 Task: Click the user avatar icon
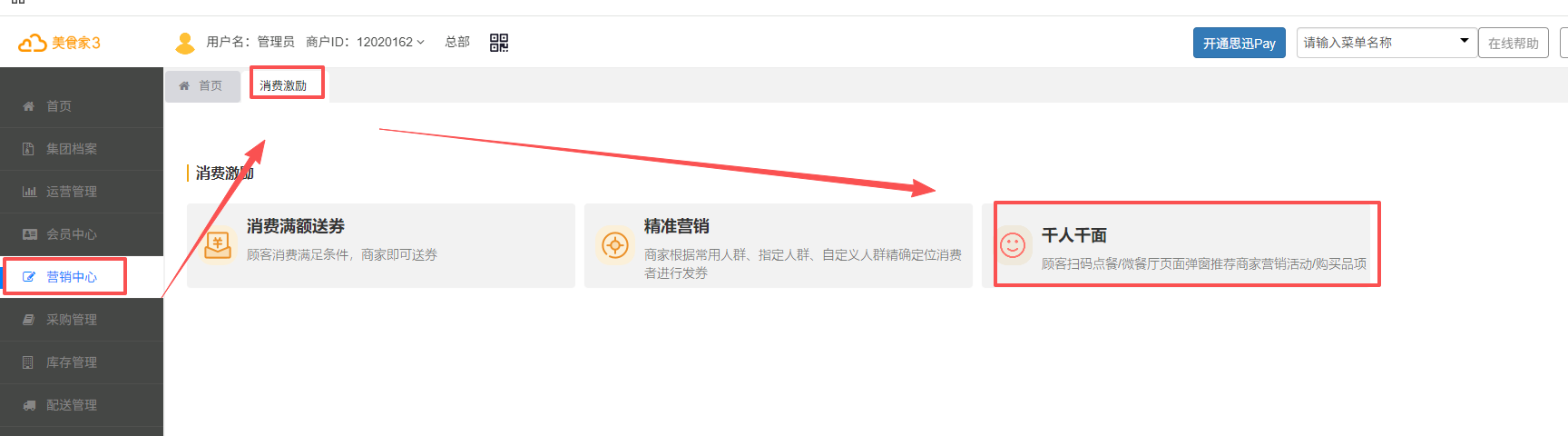coord(185,43)
